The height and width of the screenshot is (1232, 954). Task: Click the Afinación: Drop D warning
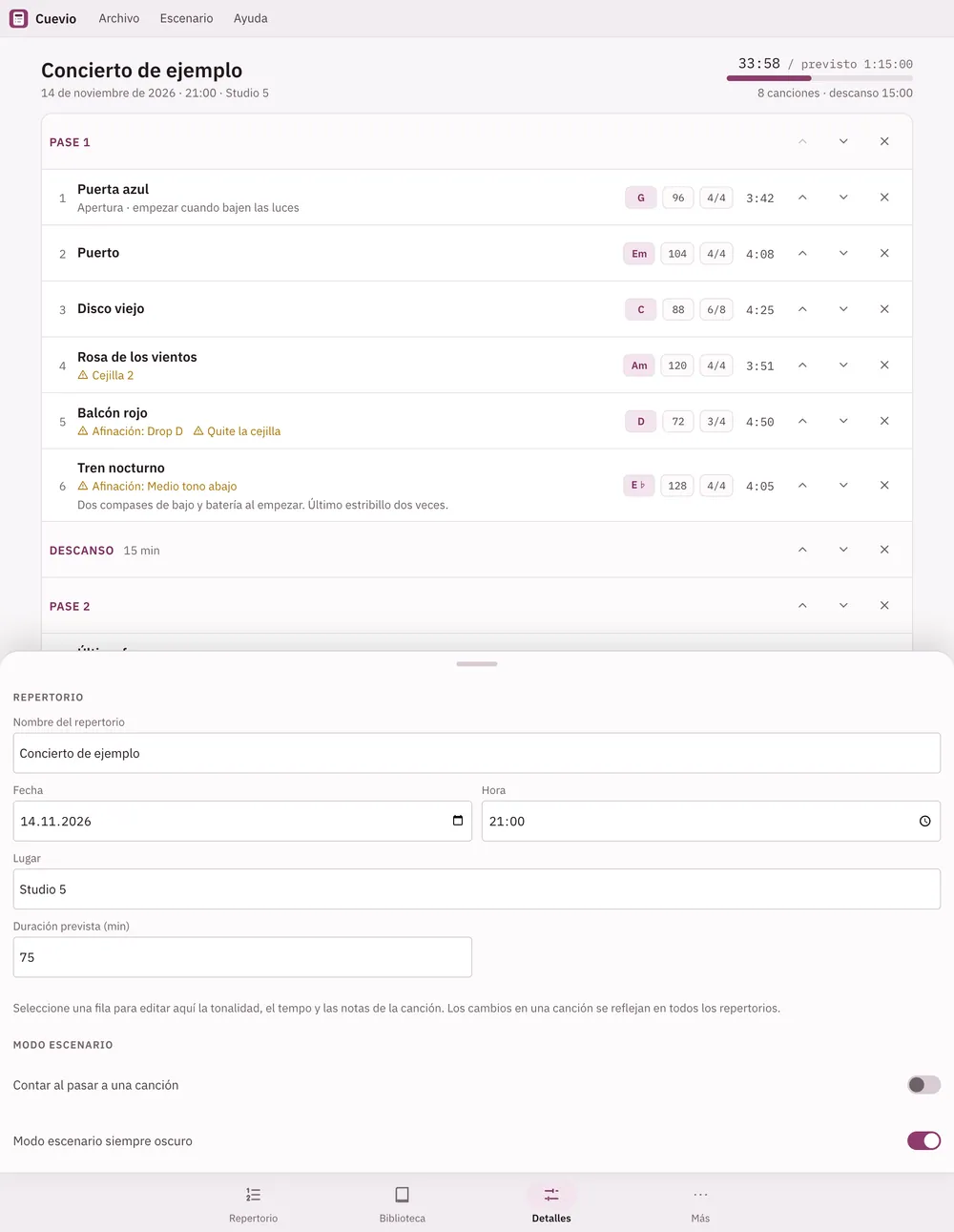click(x=130, y=431)
